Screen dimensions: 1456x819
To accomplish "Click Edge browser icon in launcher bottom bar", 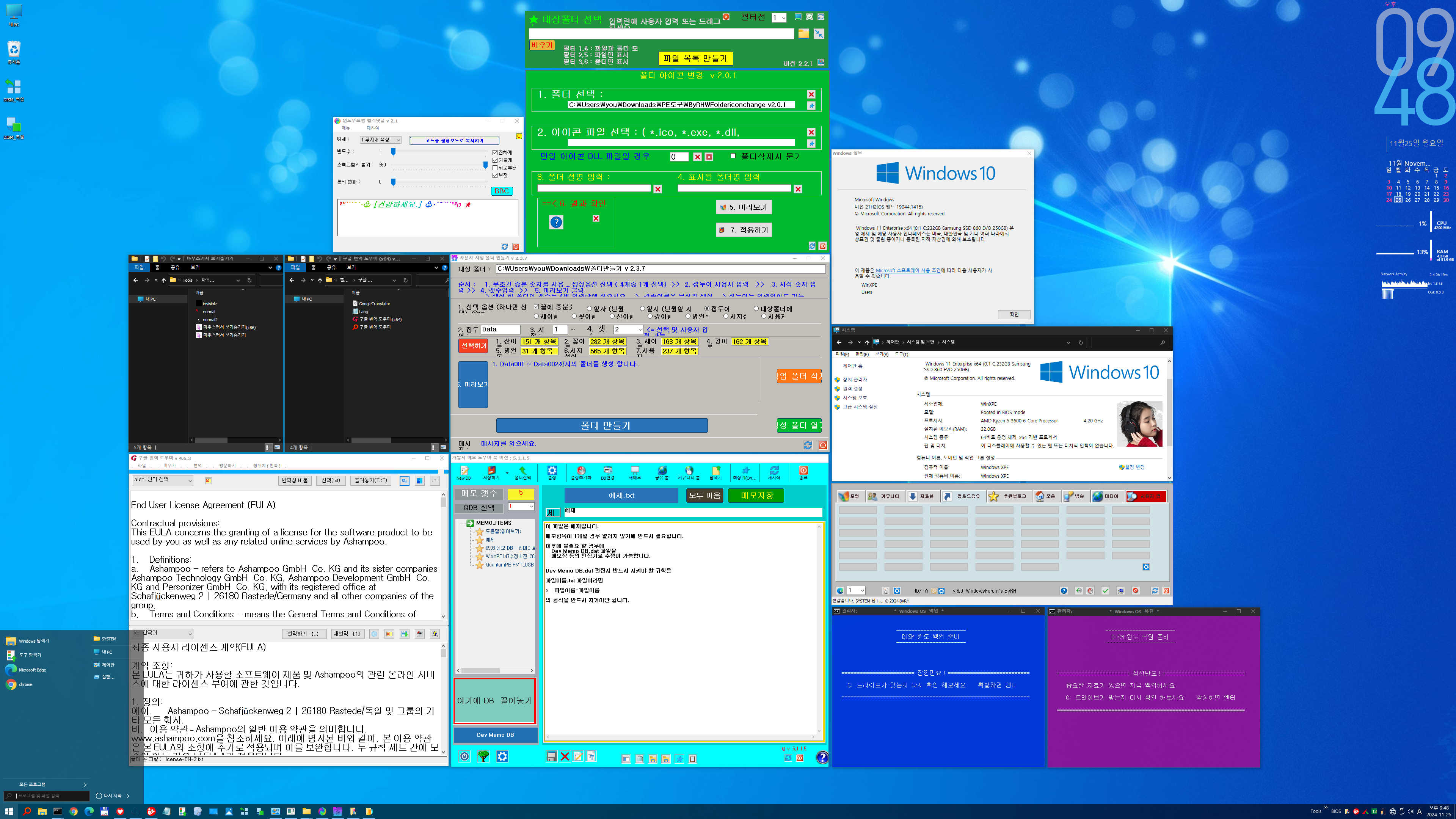I will click(x=840, y=591).
